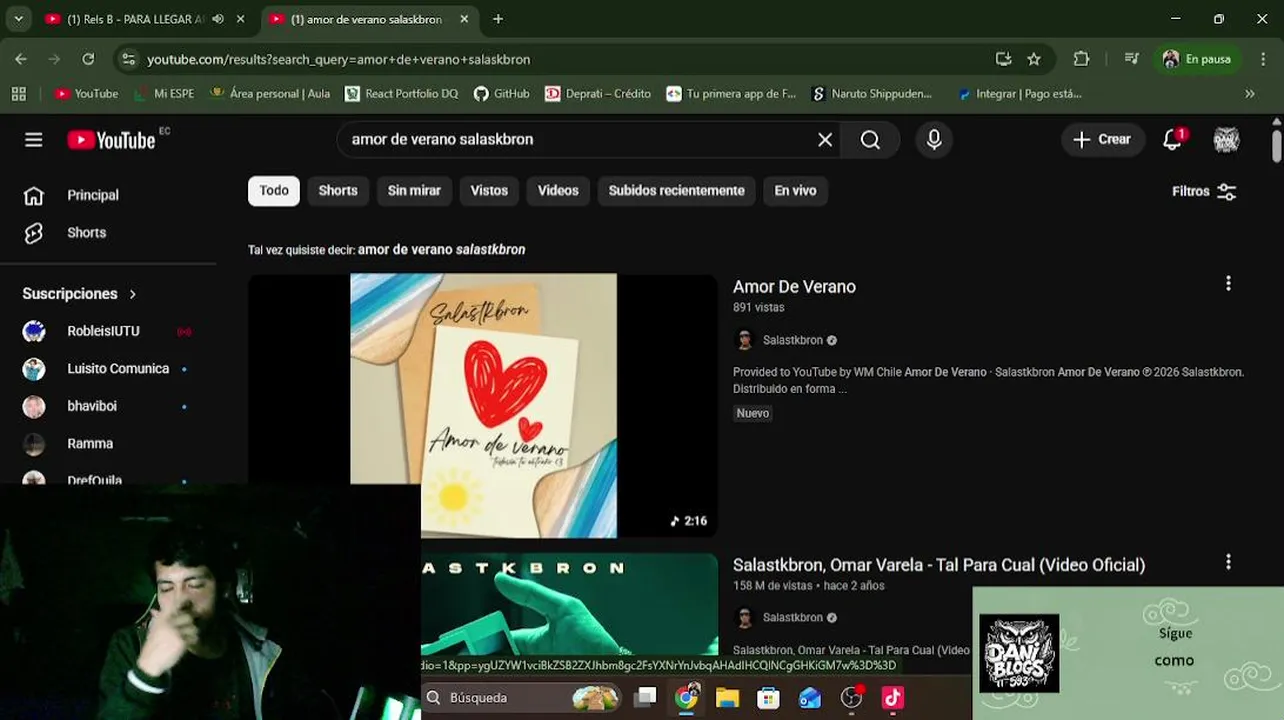The image size is (1284, 720).
Task: Select the Vistos filter chip
Action: (489, 191)
